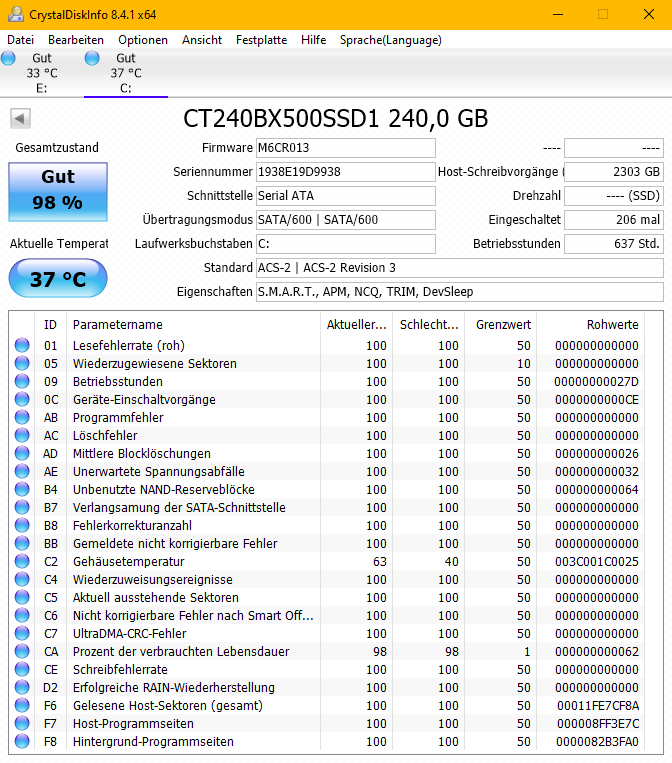Click status orb for row 09 Betriebsstunden
The image size is (672, 763).
pyautogui.click(x=22, y=381)
